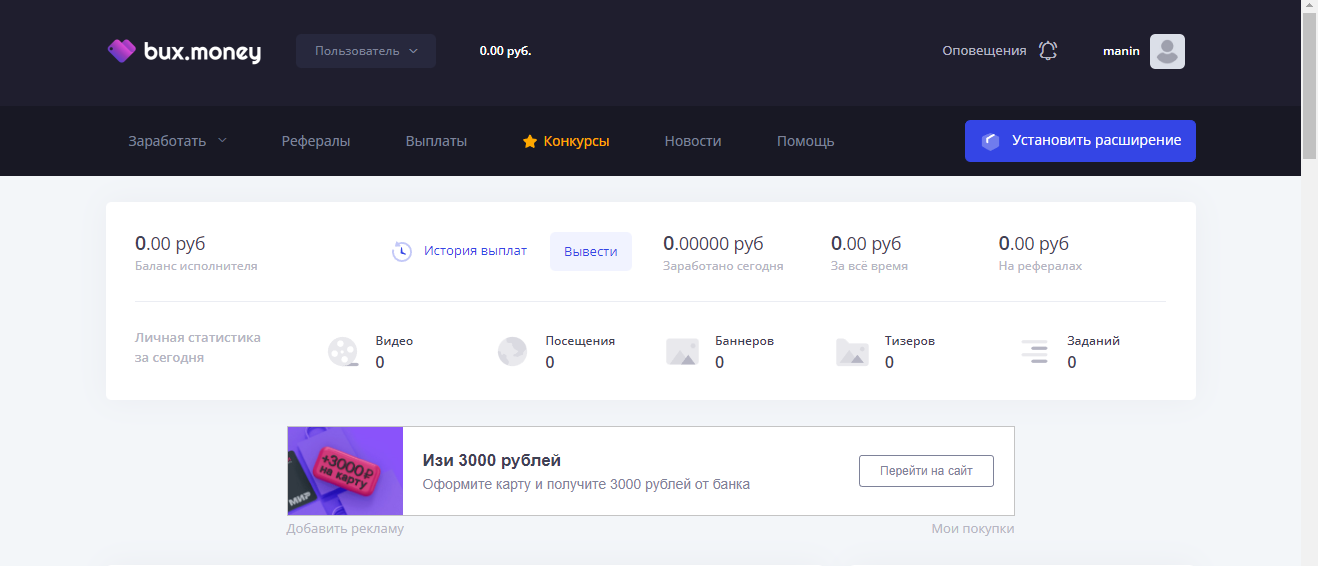Viewport: 1318px width, 566px height.
Task: Click the Личная статистика за сегодня text
Action: tap(198, 347)
